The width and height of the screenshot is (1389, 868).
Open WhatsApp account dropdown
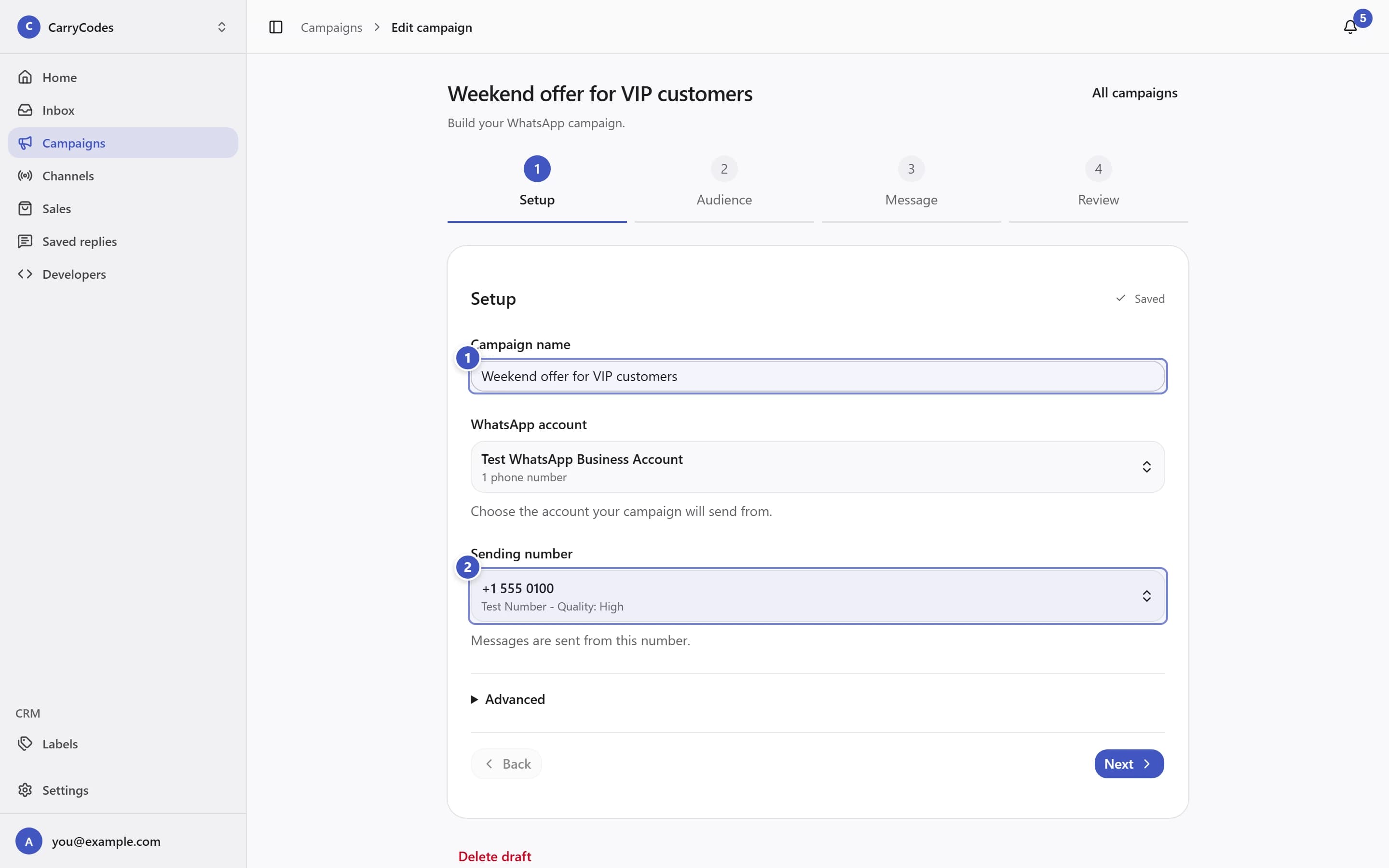[x=817, y=467]
